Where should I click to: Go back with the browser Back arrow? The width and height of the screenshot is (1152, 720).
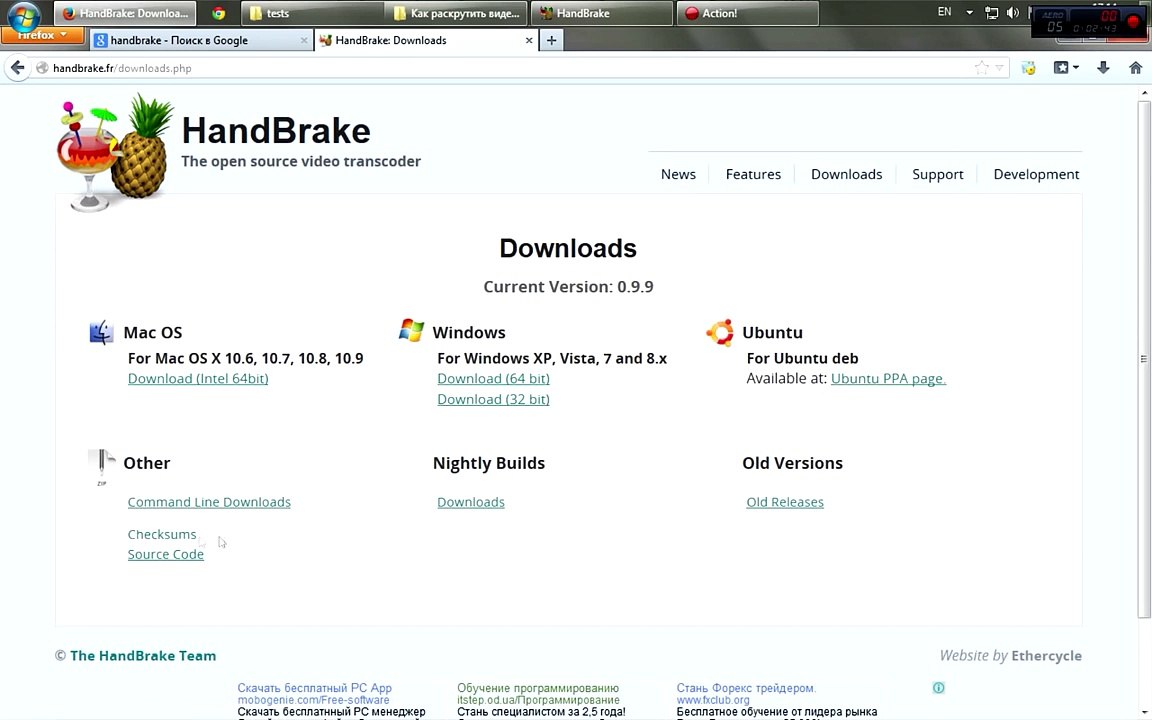[18, 68]
